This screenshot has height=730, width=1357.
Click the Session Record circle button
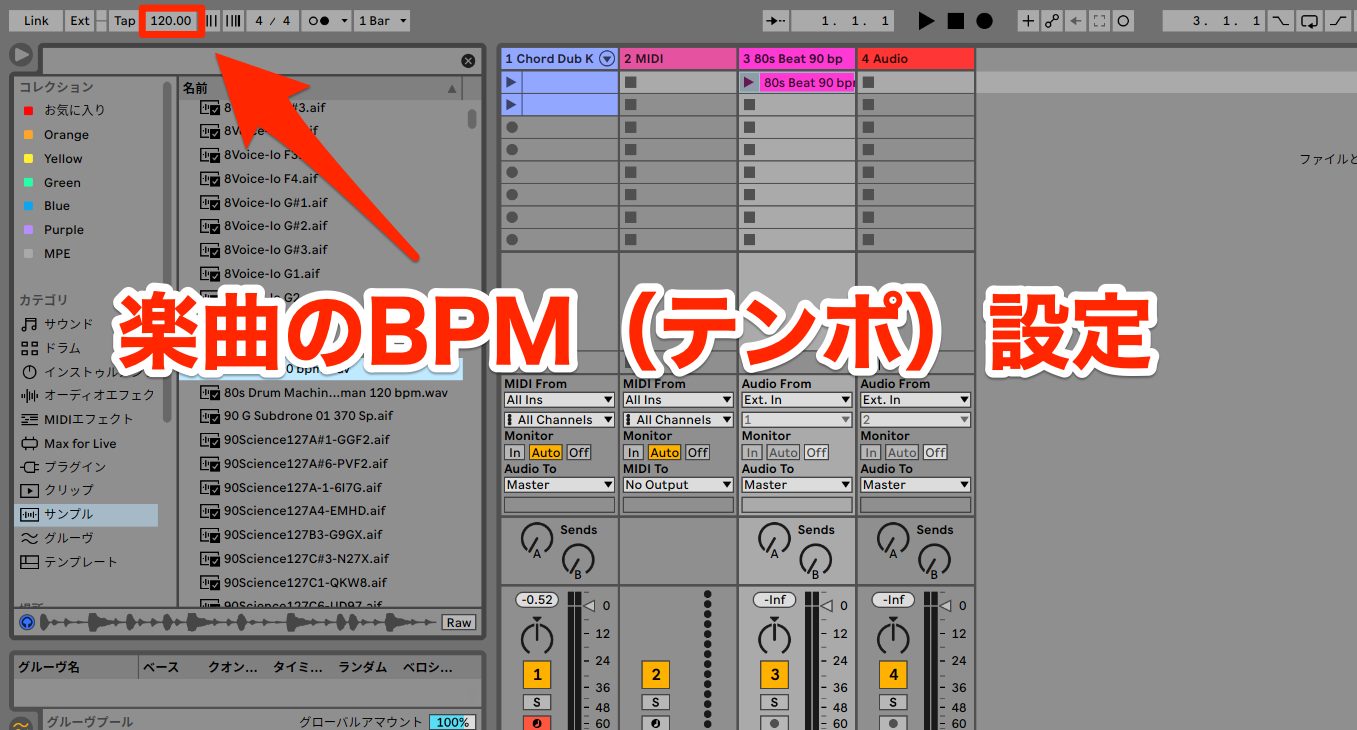click(x=1123, y=20)
